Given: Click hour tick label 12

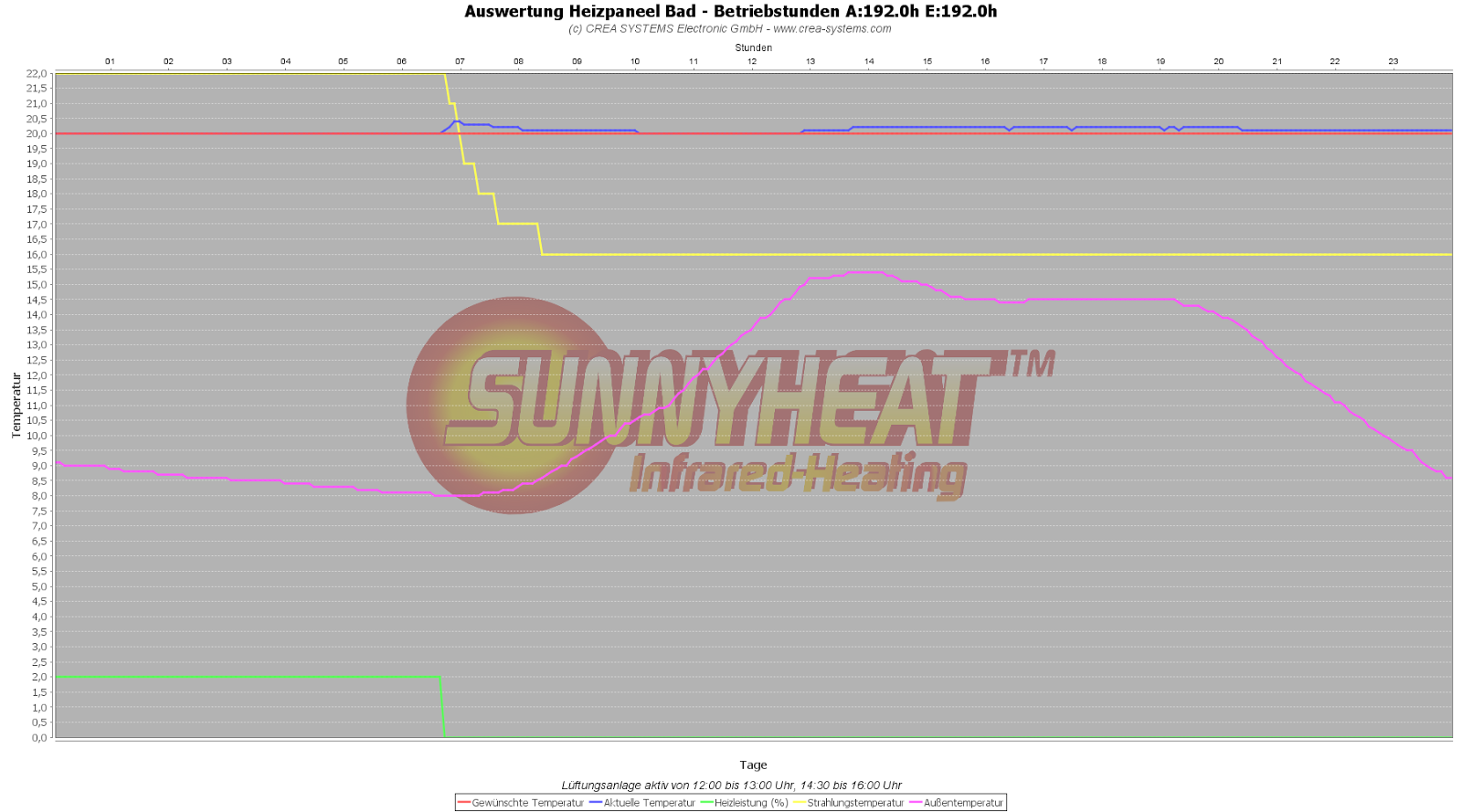Looking at the screenshot, I should tap(752, 61).
